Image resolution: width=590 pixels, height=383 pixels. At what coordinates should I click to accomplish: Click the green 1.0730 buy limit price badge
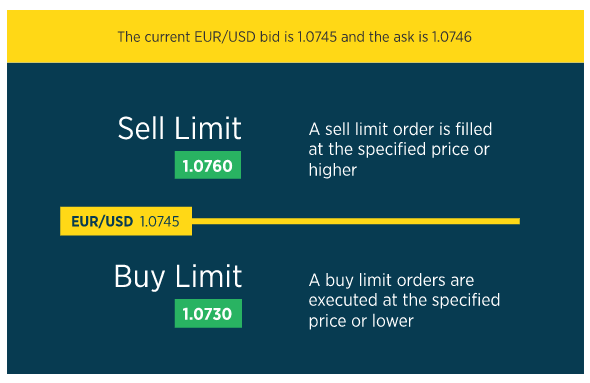point(208,313)
